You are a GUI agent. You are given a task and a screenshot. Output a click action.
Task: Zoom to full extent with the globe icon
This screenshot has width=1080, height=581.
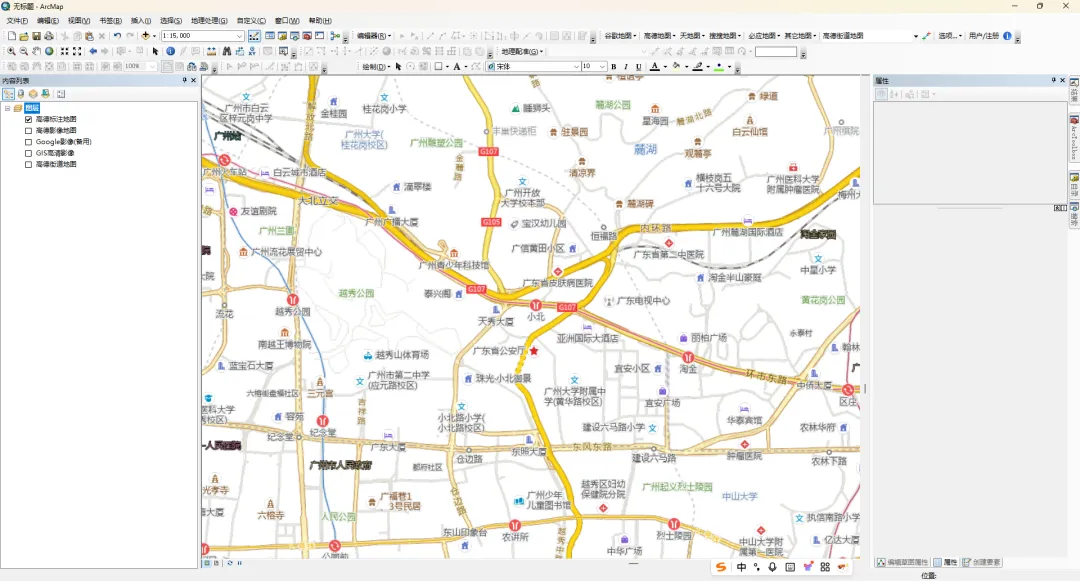point(49,51)
